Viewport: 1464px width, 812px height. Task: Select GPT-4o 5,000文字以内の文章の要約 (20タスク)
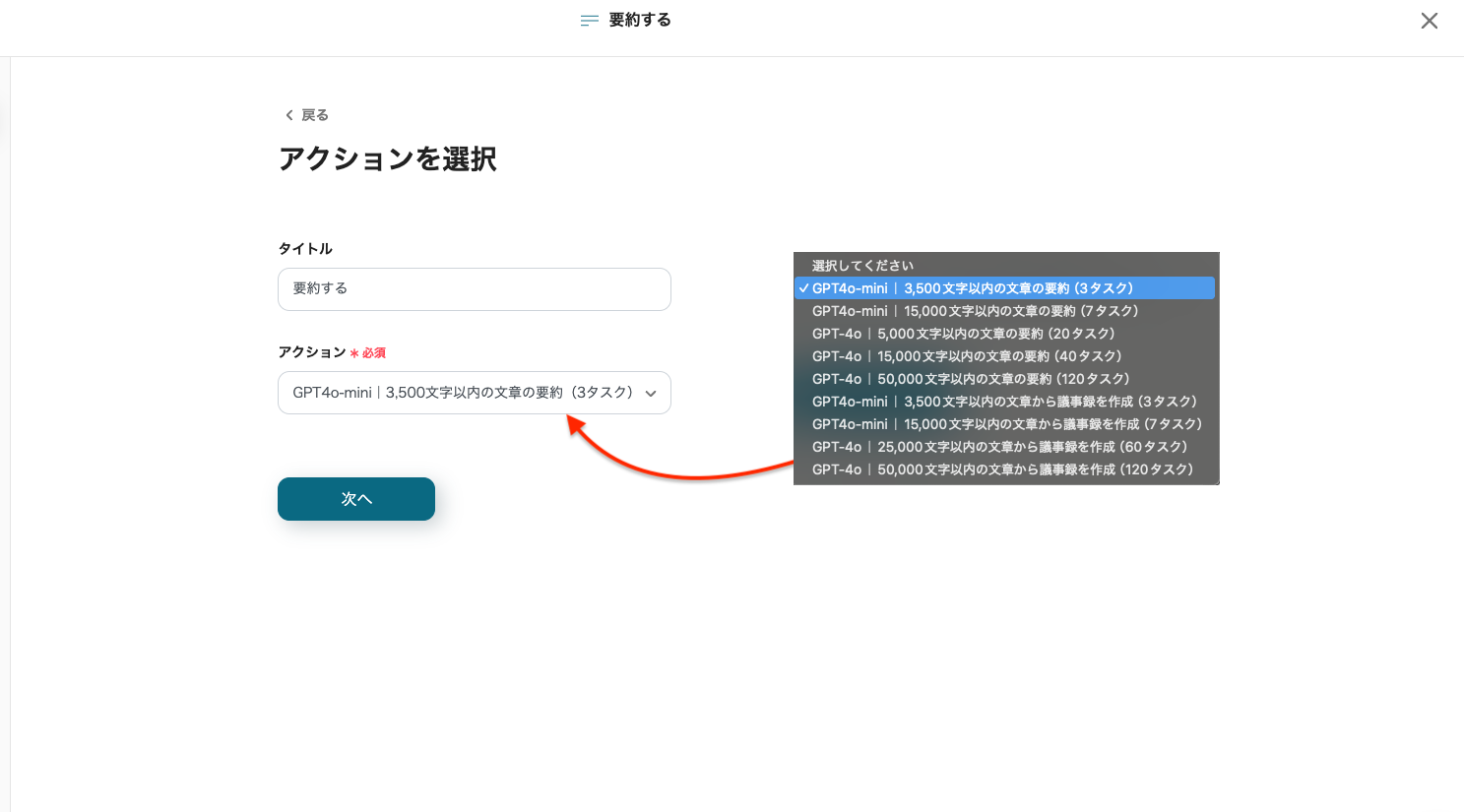click(x=963, y=334)
